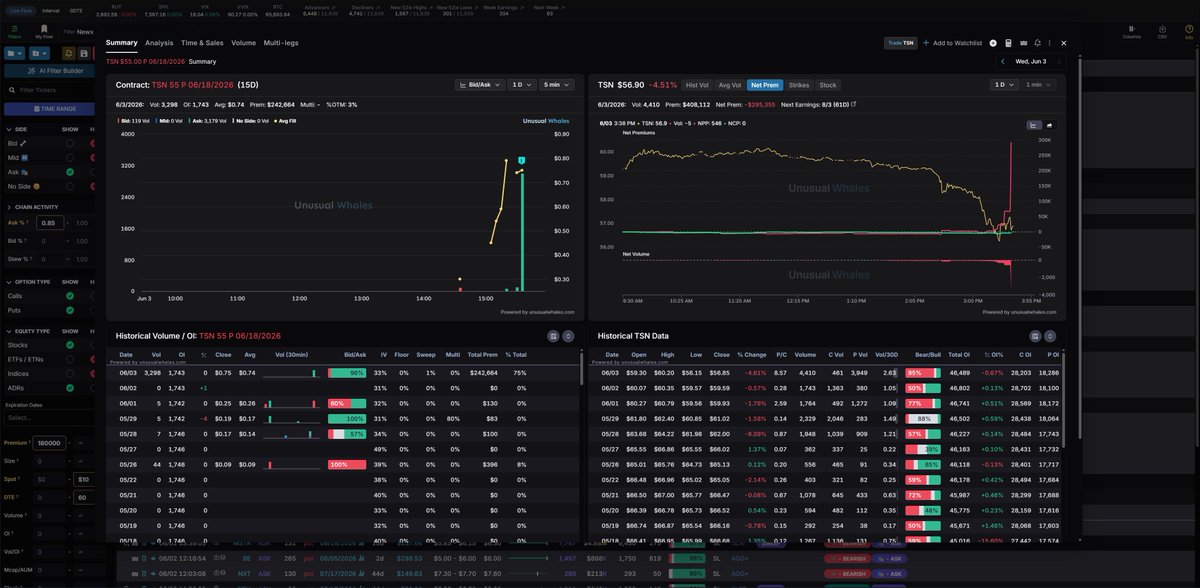
Task: Select the area chart view icon on TSN chart
Action: [x=1050, y=125]
